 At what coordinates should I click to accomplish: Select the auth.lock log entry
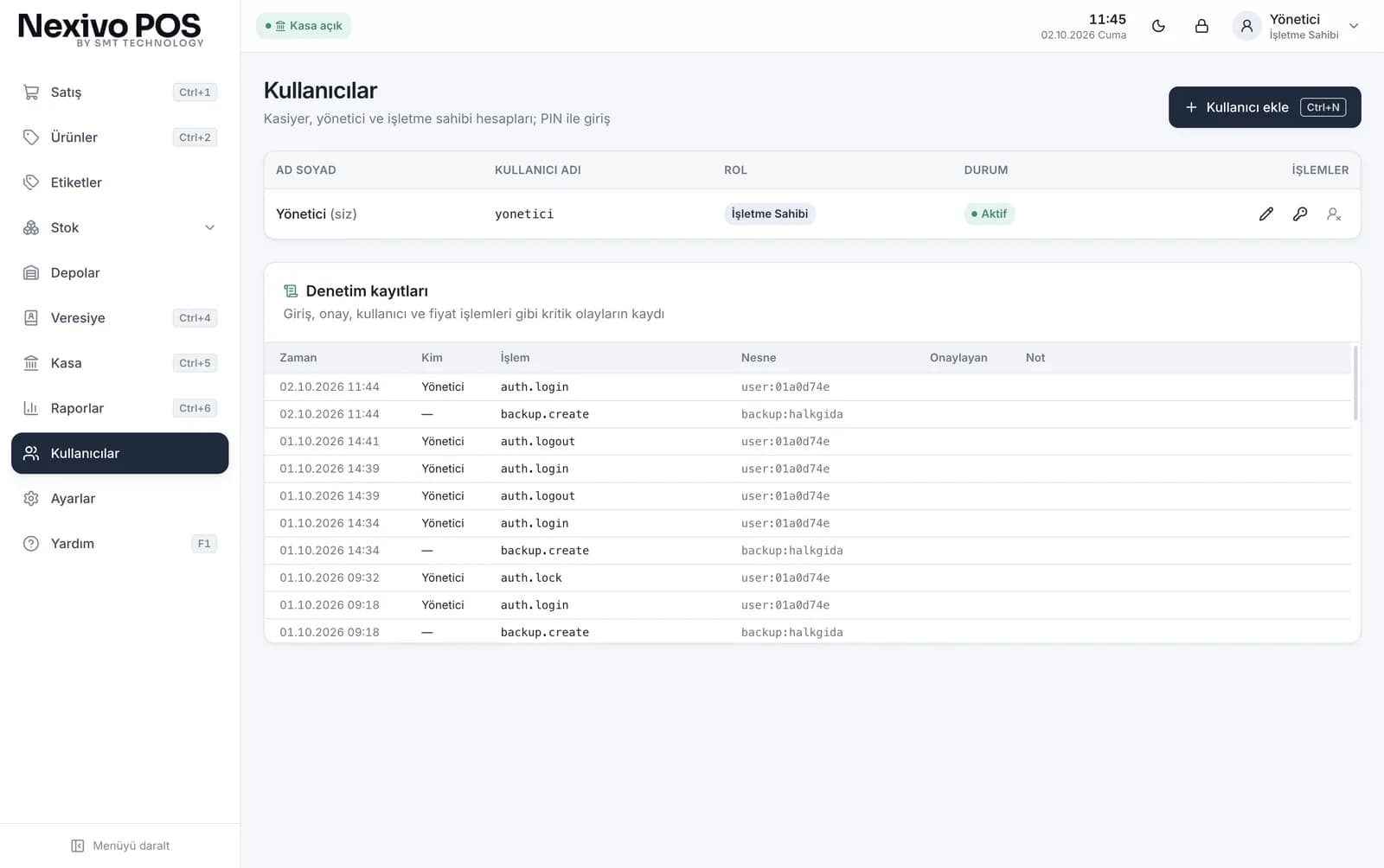point(807,578)
